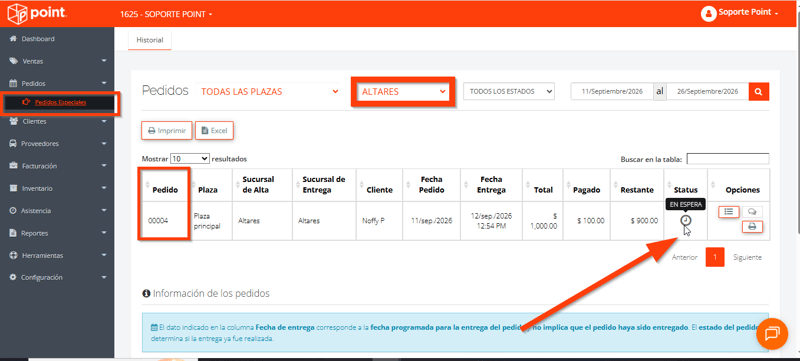Click client name Noffy P
The width and height of the screenshot is (800, 361).
[373, 221]
